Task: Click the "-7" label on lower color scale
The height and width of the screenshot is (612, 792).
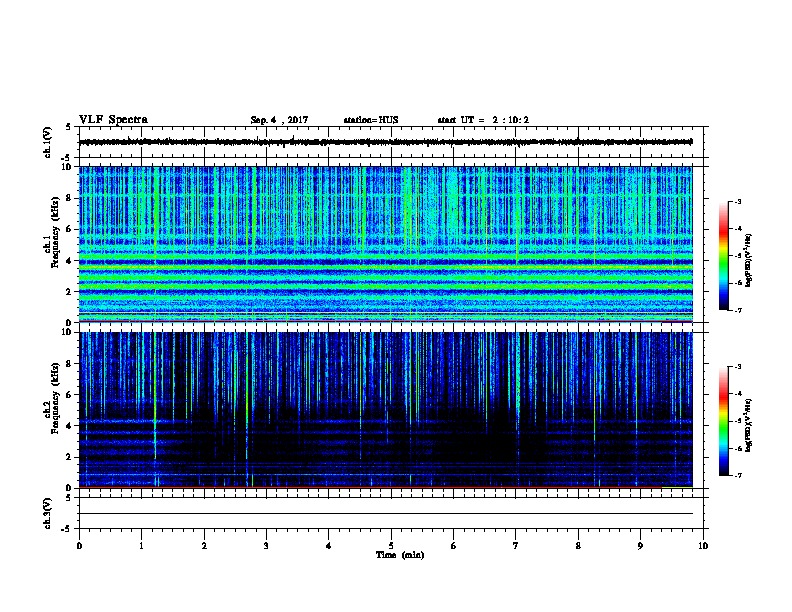Action: click(x=737, y=476)
